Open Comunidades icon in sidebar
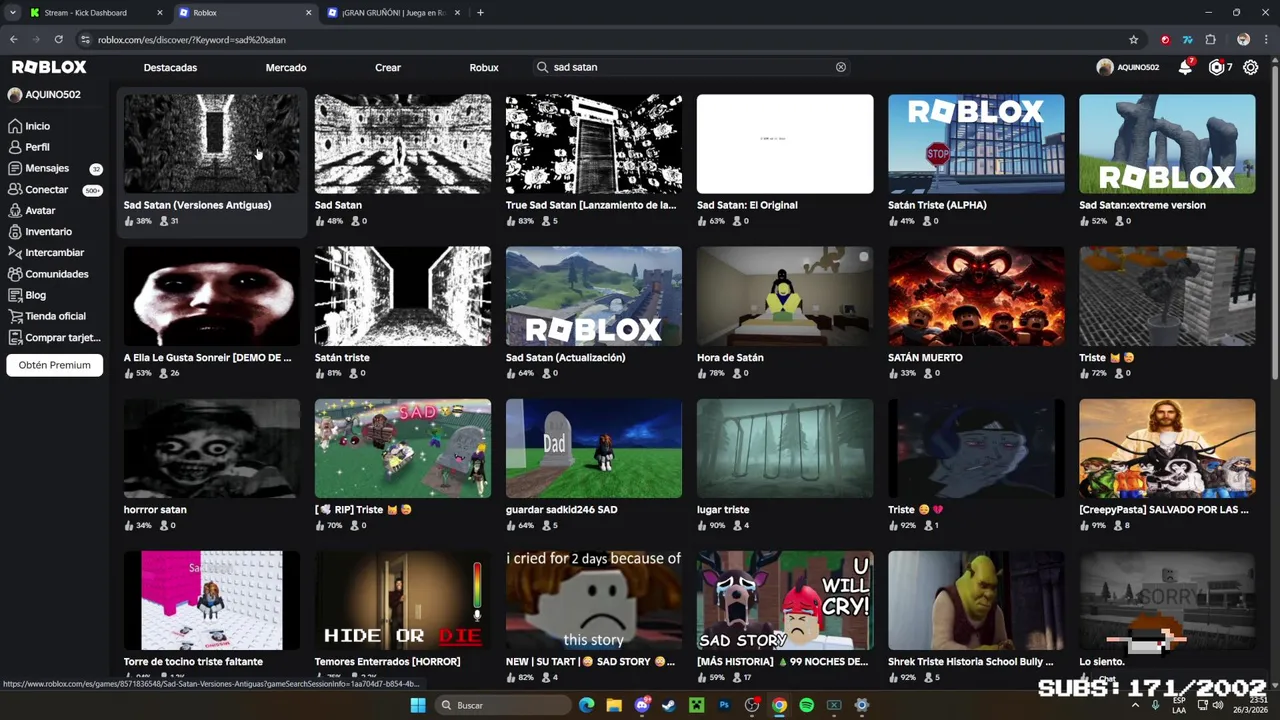 click(x=14, y=273)
